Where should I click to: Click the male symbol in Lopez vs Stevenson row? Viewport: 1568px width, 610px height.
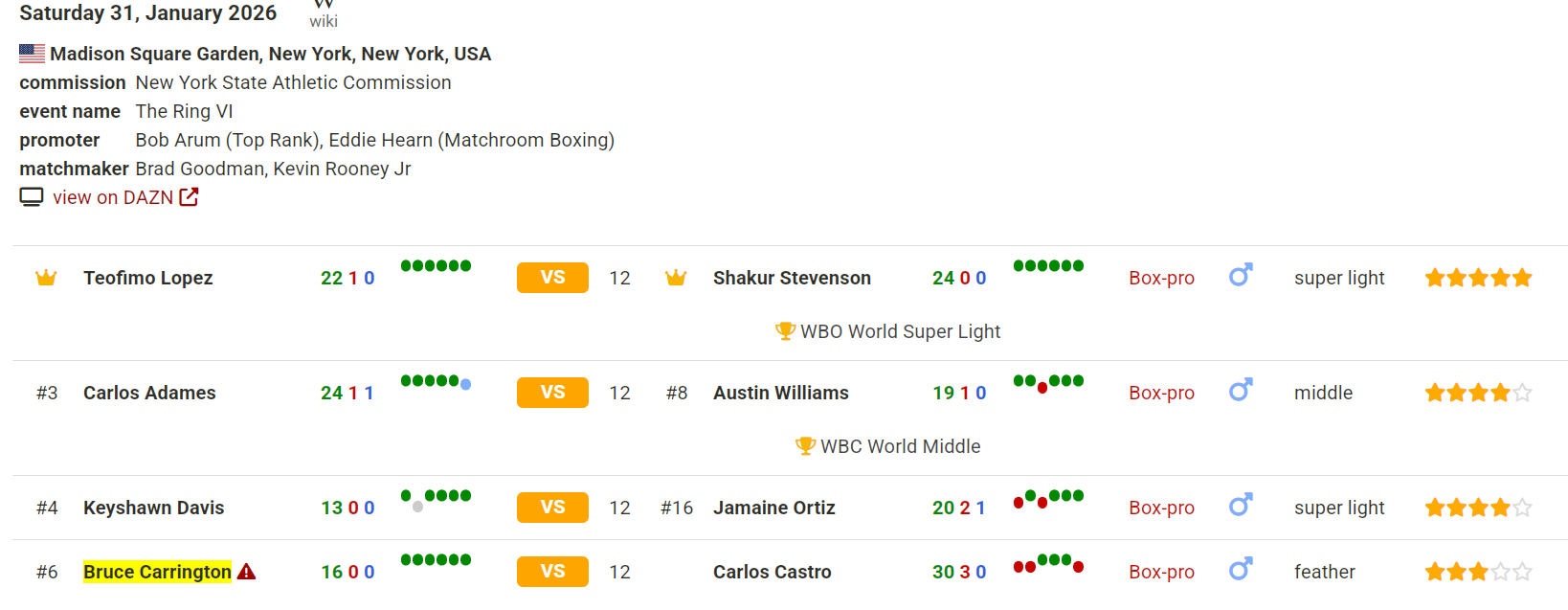pyautogui.click(x=1241, y=276)
